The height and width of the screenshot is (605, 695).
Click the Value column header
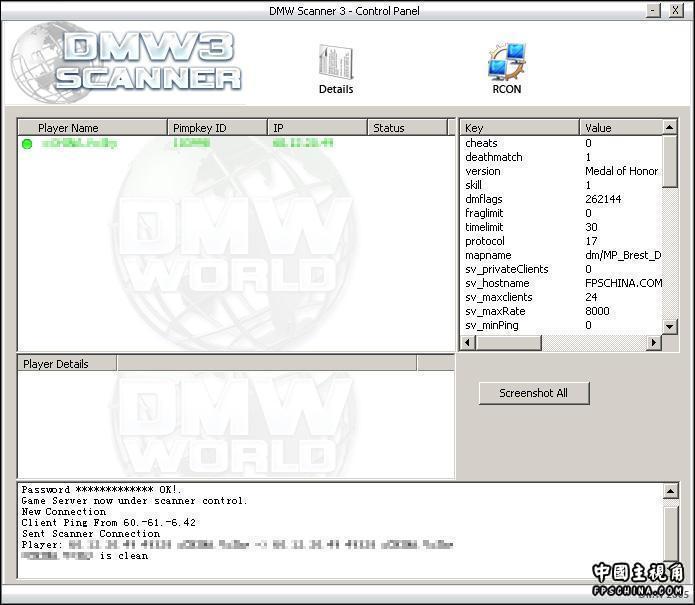coord(621,128)
